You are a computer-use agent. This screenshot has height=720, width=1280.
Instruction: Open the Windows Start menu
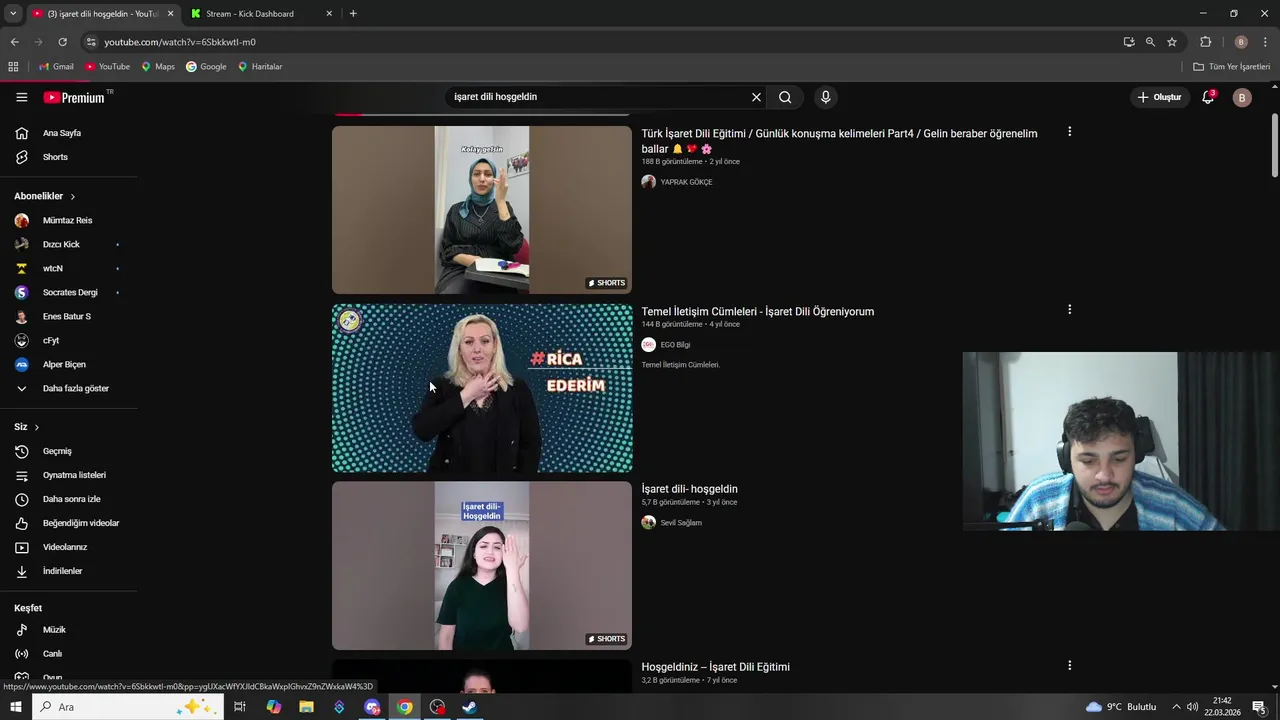tap(15, 707)
